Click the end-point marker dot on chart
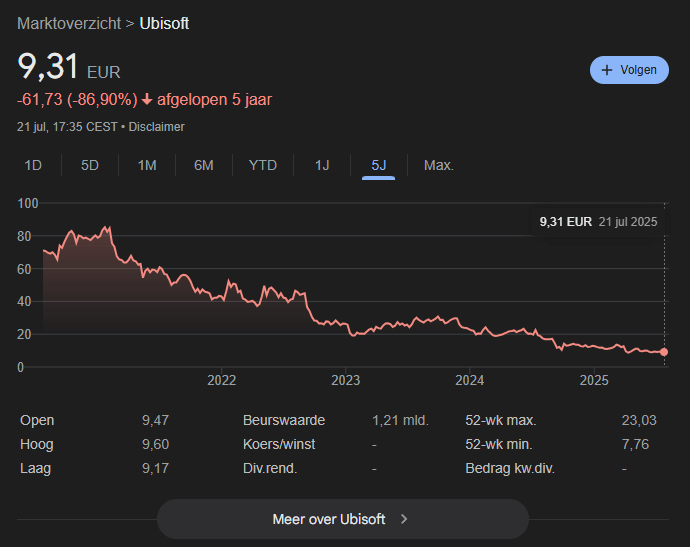Image resolution: width=690 pixels, height=547 pixels. click(664, 352)
